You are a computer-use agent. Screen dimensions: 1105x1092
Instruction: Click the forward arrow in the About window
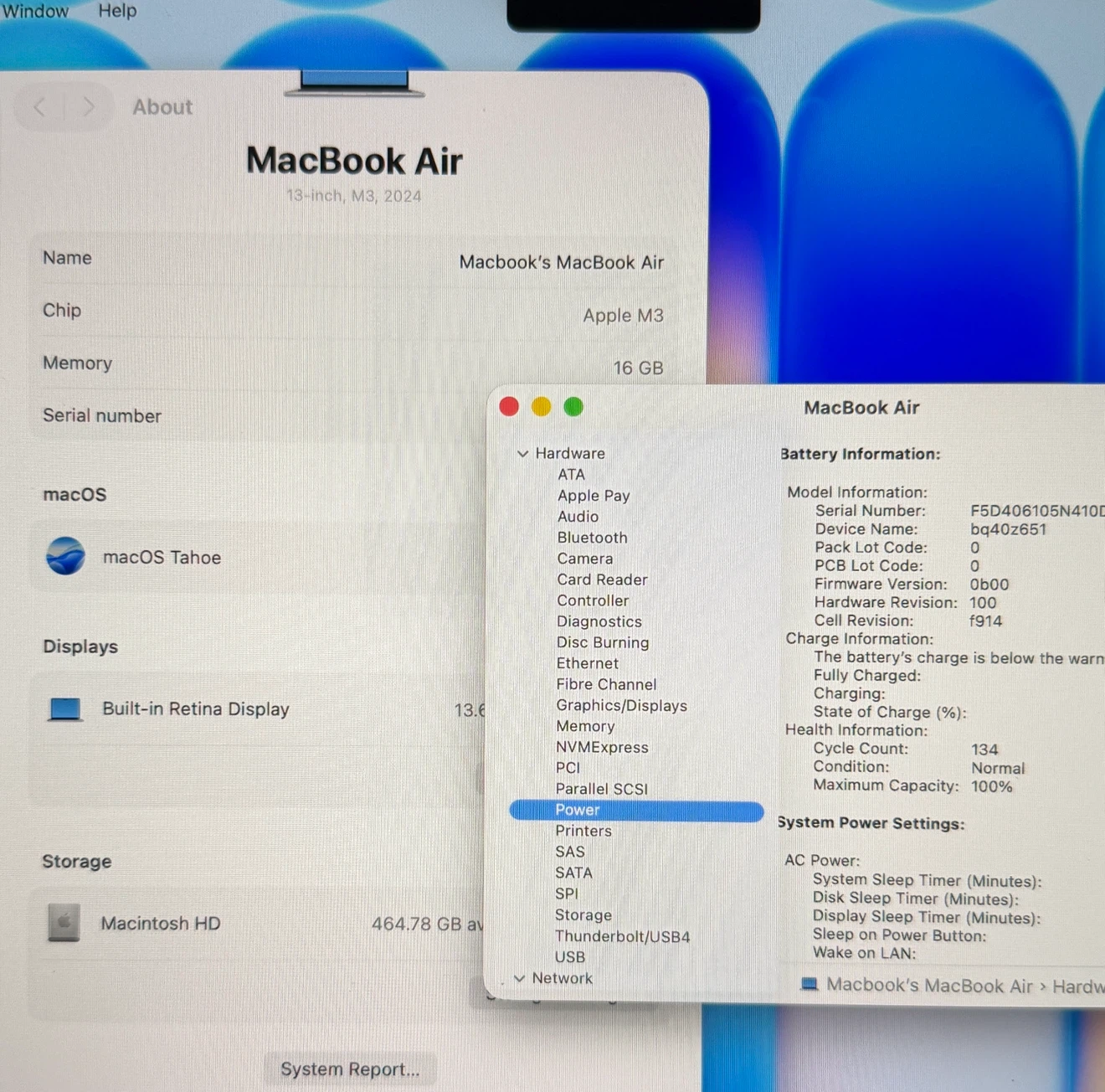point(88,107)
